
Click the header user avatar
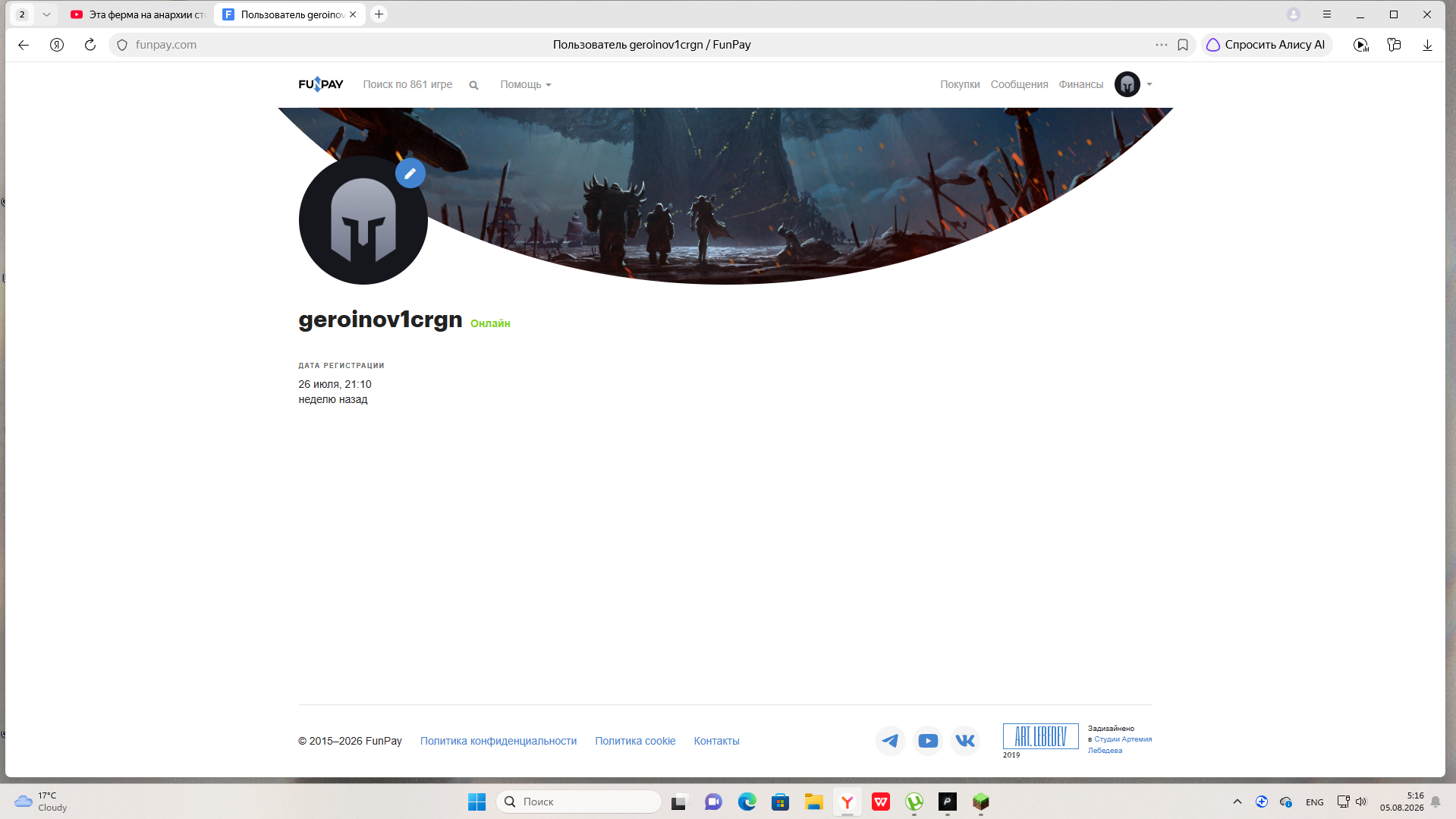pos(1127,84)
